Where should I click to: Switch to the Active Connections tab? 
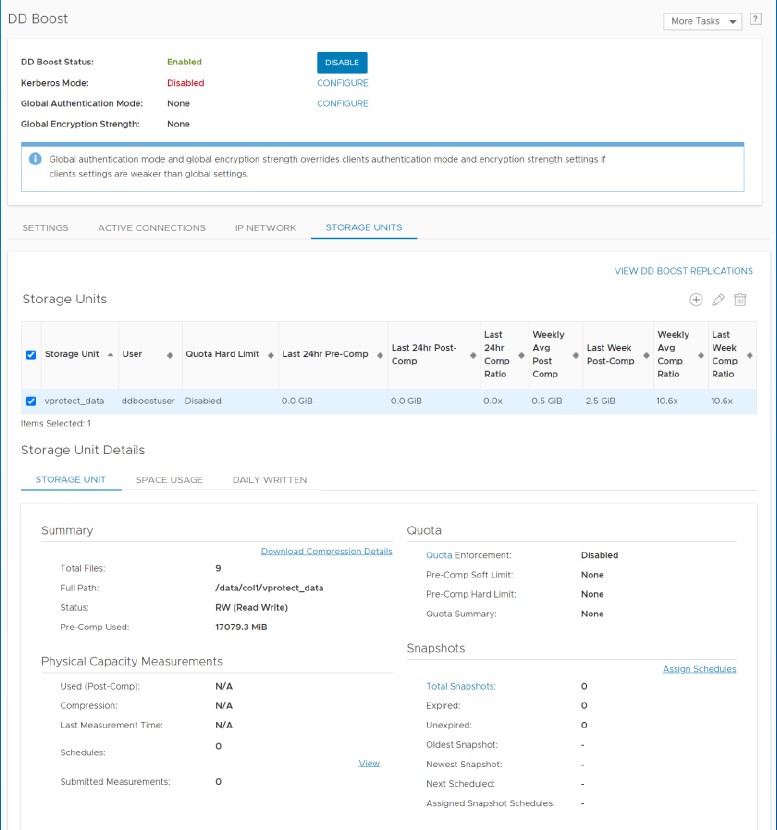[152, 228]
